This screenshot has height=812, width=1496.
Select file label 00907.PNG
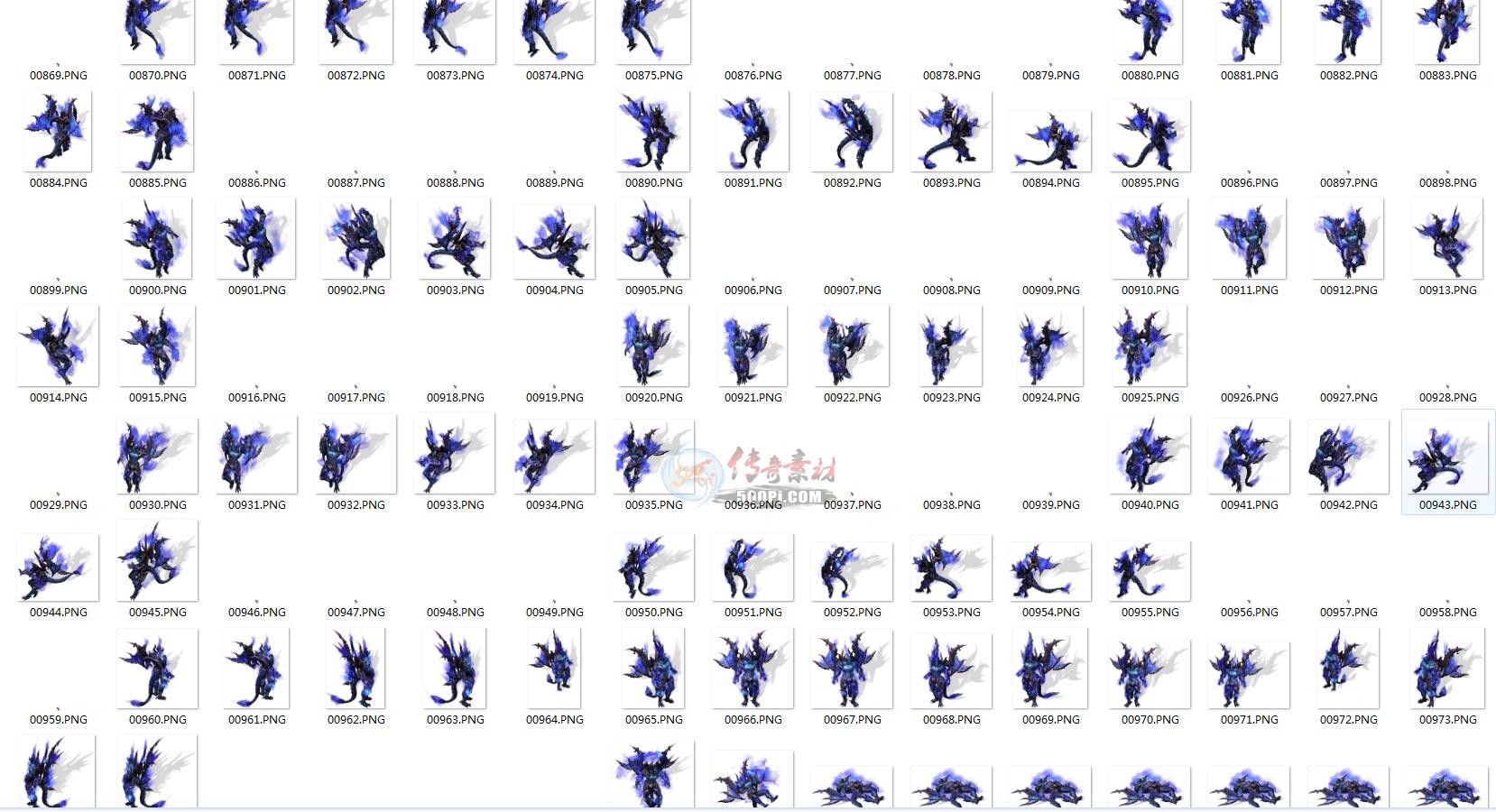coord(853,291)
